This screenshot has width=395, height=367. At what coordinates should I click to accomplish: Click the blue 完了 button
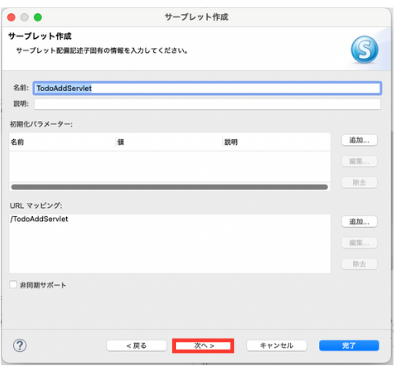click(349, 346)
